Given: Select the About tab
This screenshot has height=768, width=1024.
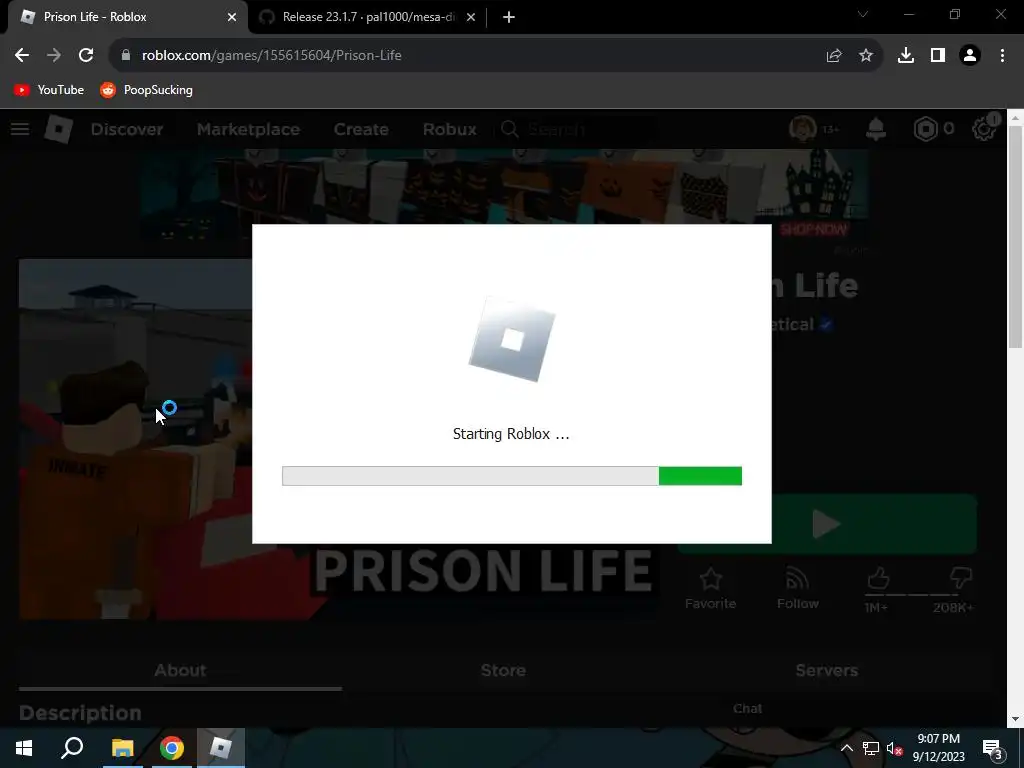Looking at the screenshot, I should pyautogui.click(x=180, y=671).
